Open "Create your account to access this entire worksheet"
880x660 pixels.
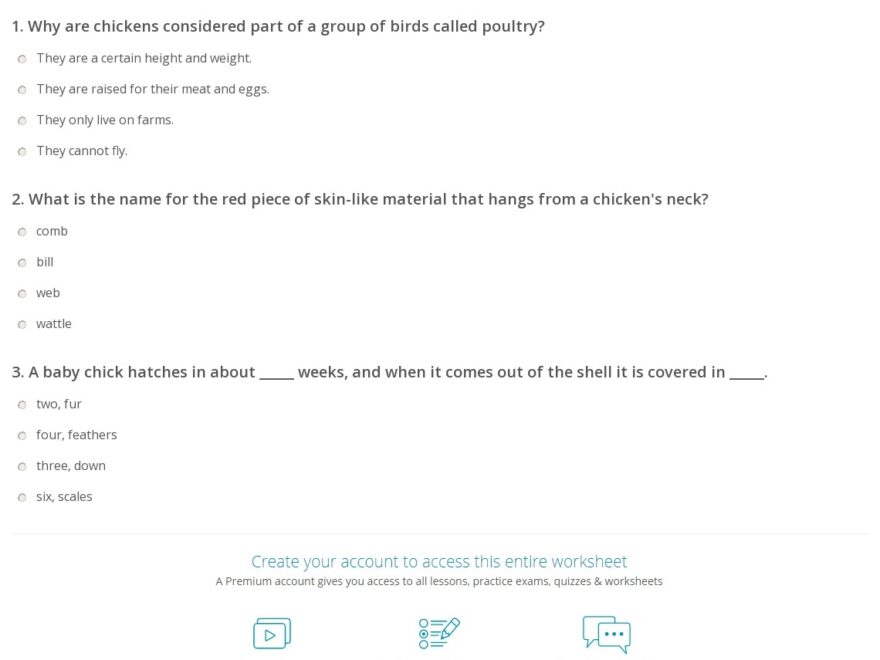[x=440, y=561]
